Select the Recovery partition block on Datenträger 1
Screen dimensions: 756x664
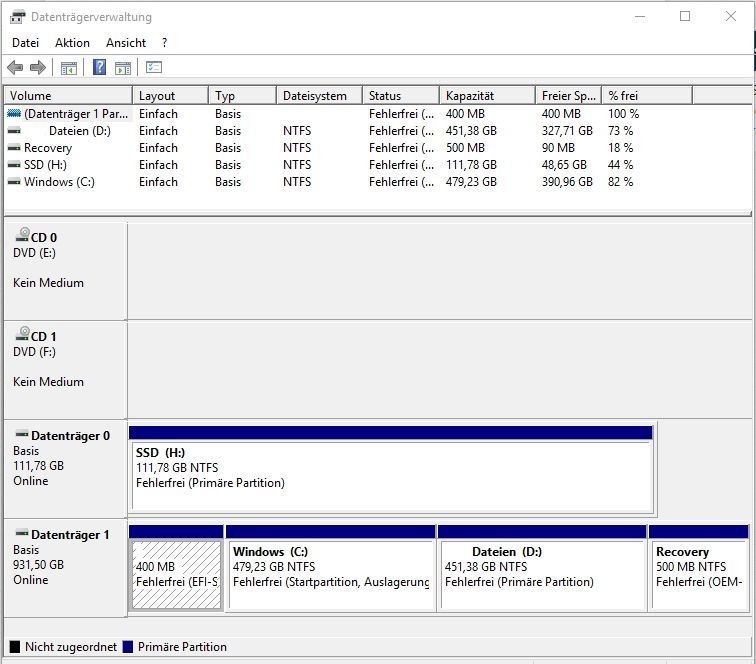[698, 574]
